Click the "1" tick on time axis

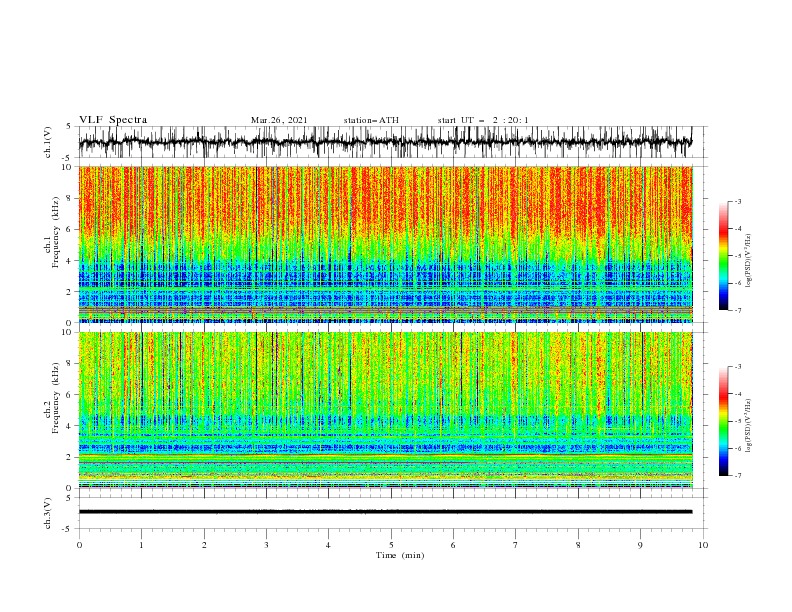coord(141,545)
